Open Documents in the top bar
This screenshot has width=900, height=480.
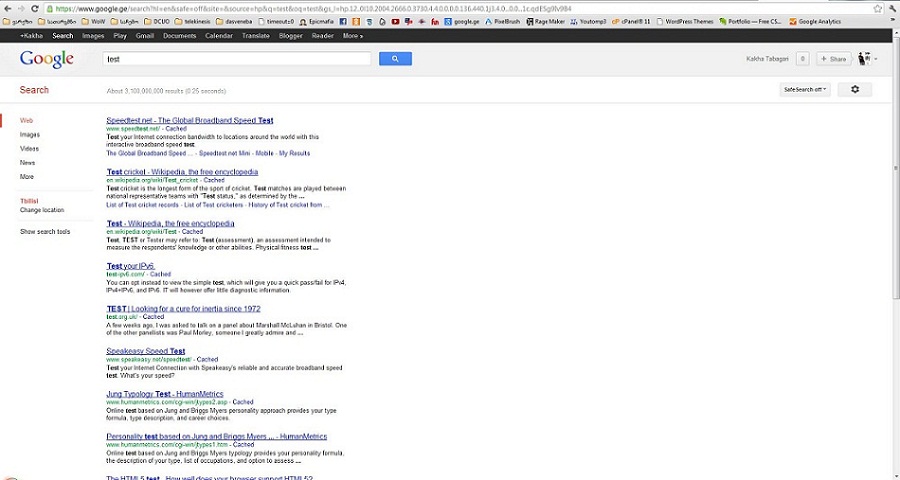pos(179,36)
